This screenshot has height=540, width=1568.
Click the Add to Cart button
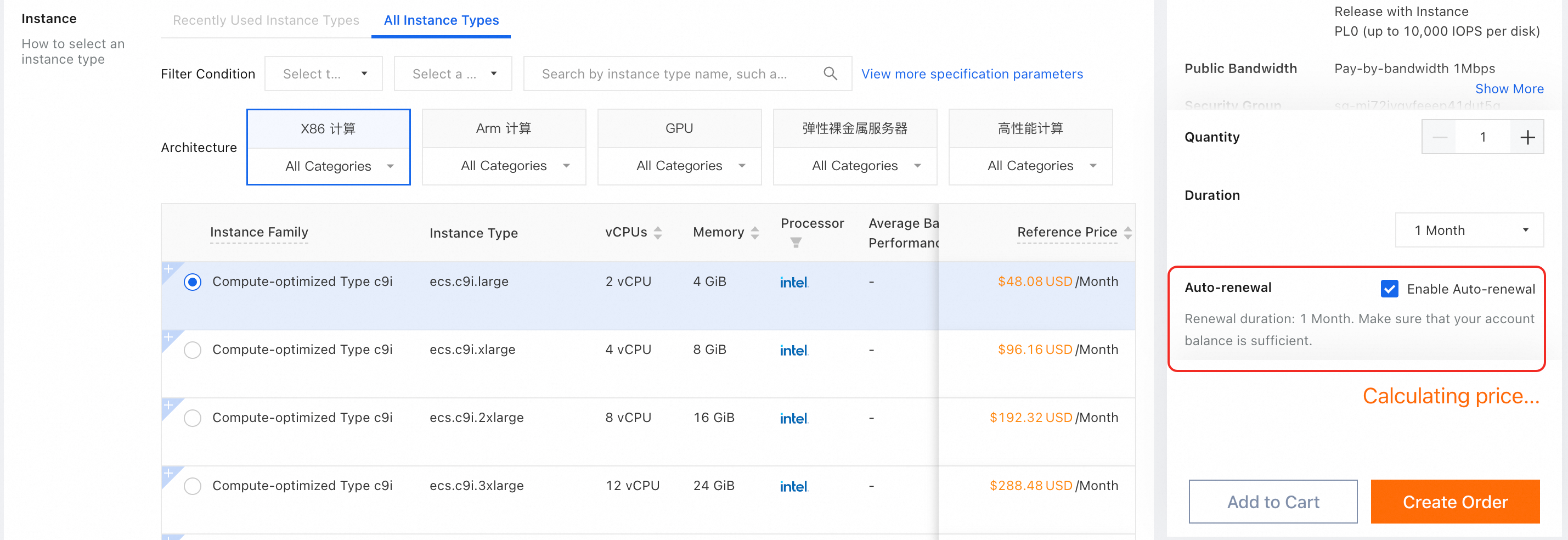[1273, 502]
